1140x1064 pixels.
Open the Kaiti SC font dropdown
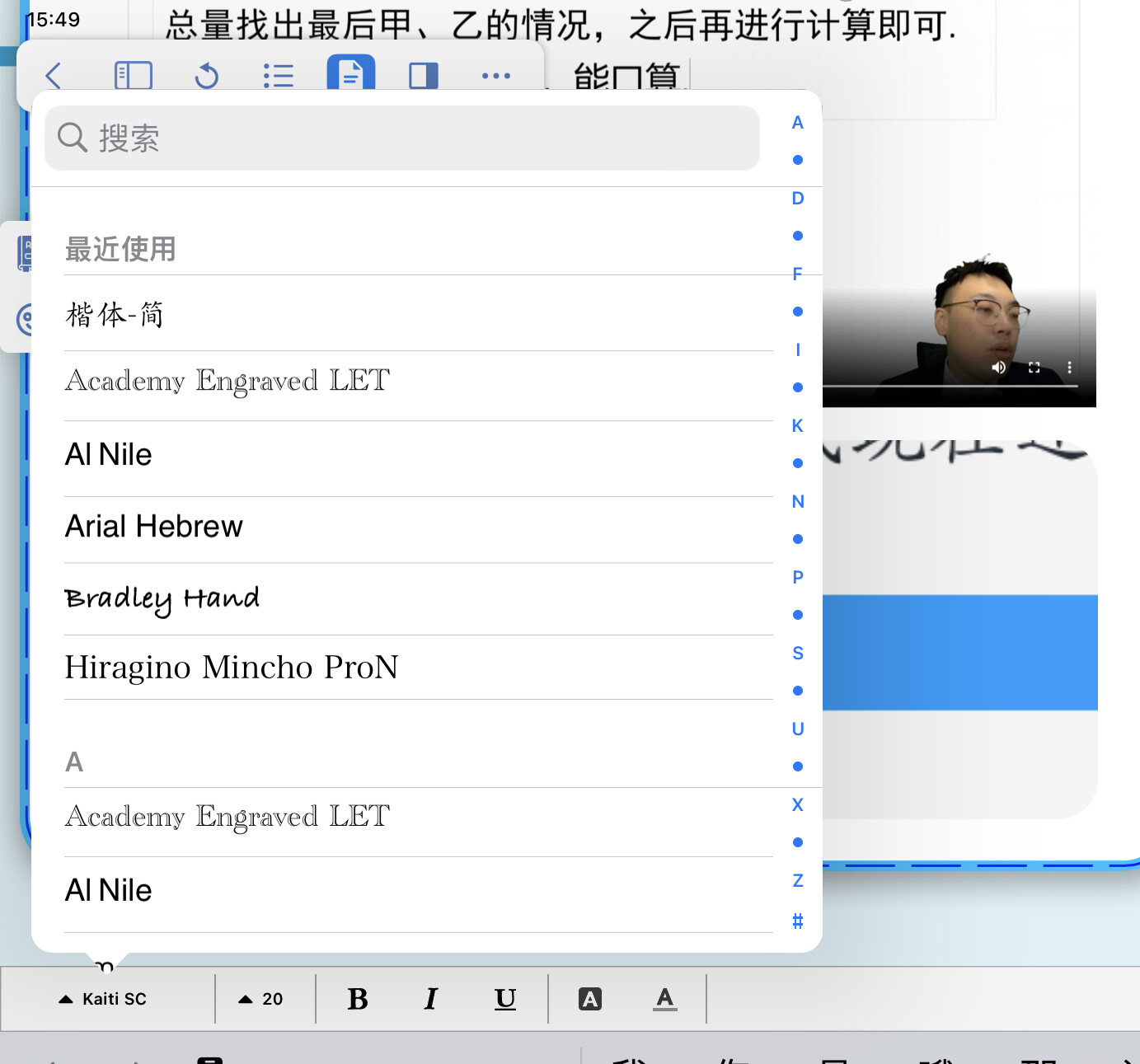coord(103,999)
